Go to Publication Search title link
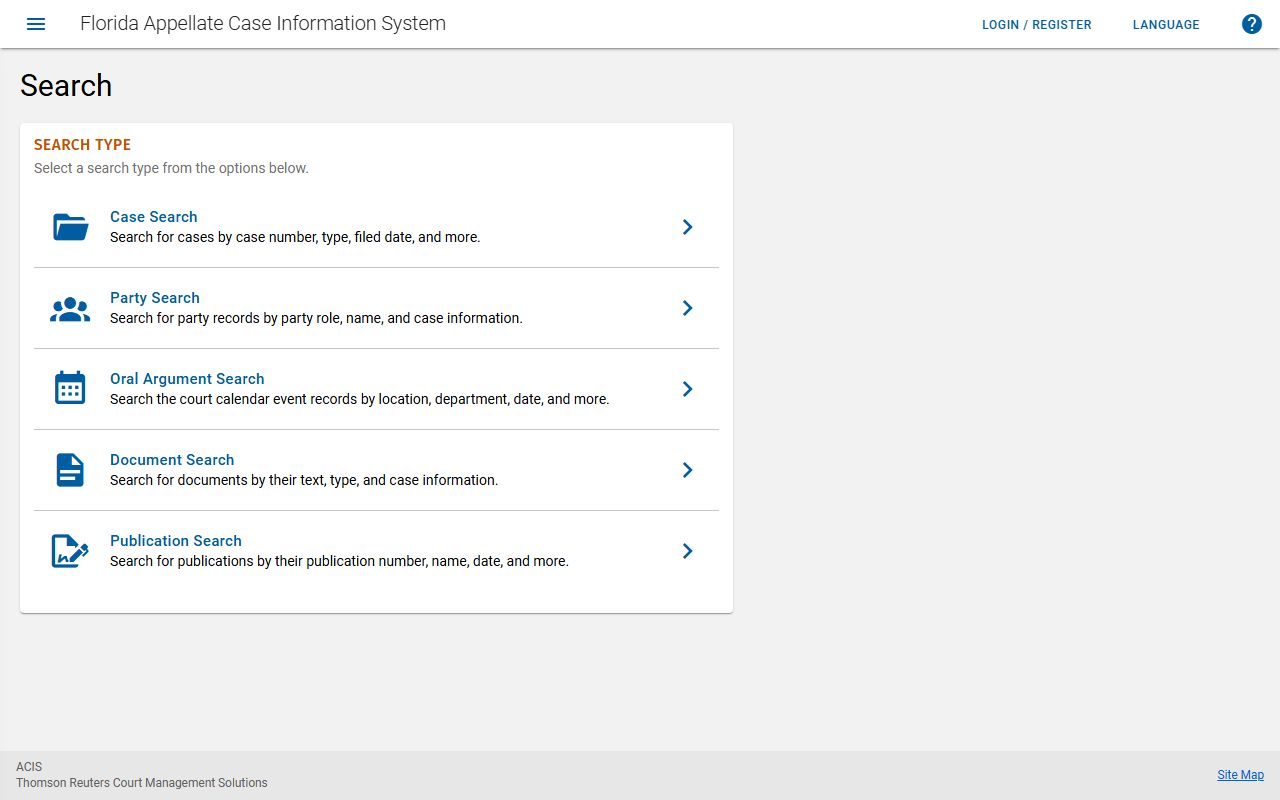1280x800 pixels. pyautogui.click(x=176, y=541)
